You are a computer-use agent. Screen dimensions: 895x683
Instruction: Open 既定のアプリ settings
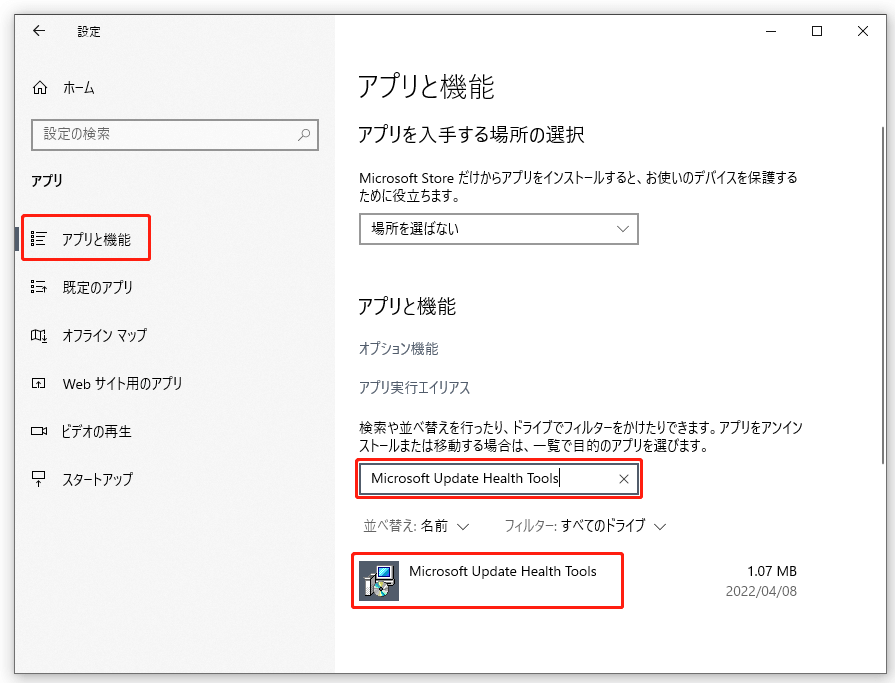[x=82, y=287]
